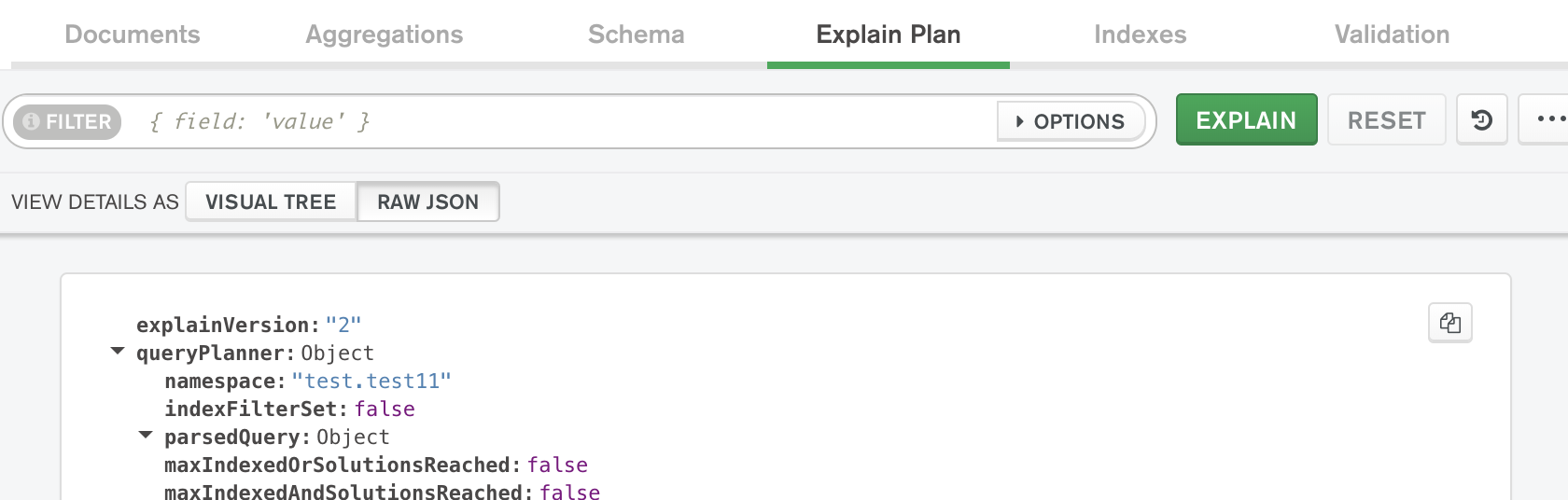Click into the filter query input field
Screen dimensions: 1568x500
coord(560,121)
